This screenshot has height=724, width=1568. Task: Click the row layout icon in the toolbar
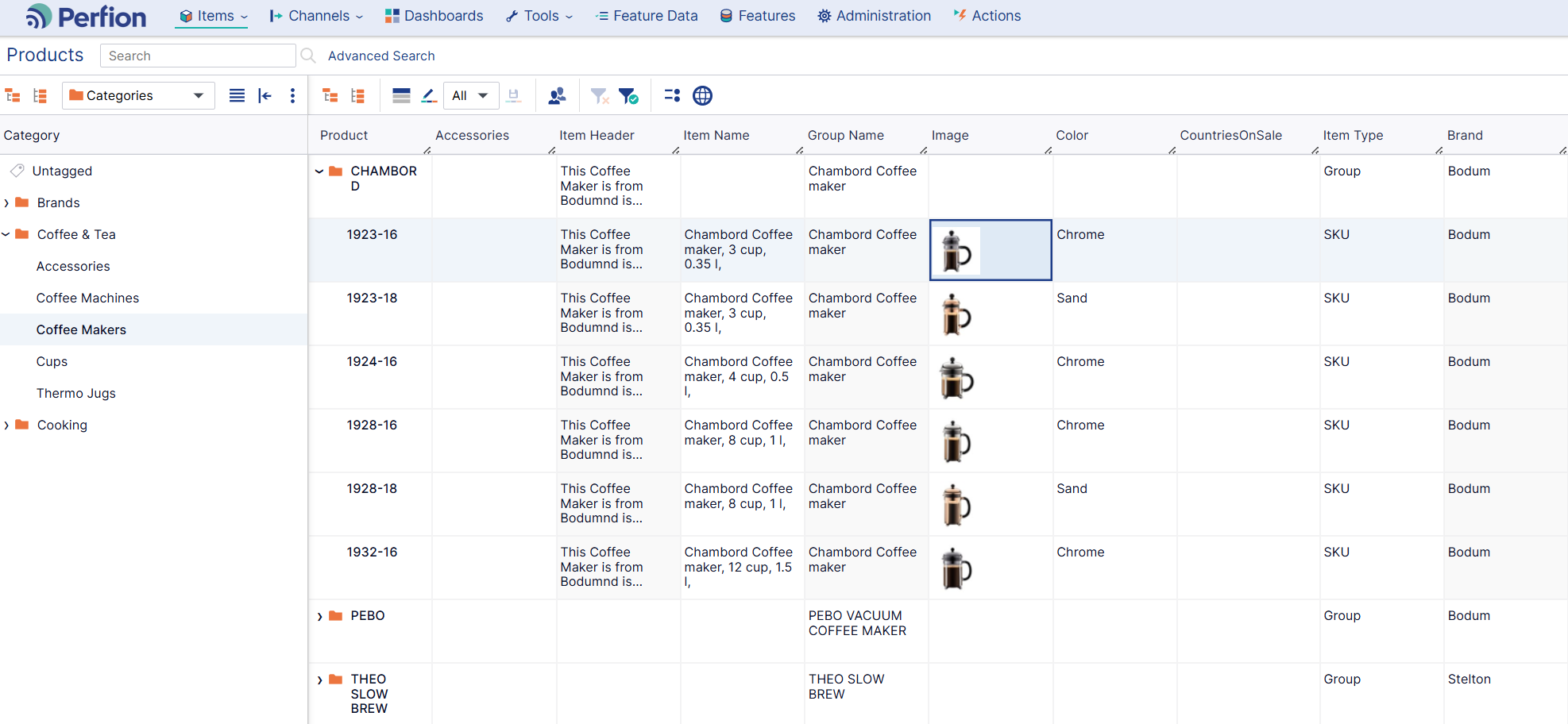(402, 96)
